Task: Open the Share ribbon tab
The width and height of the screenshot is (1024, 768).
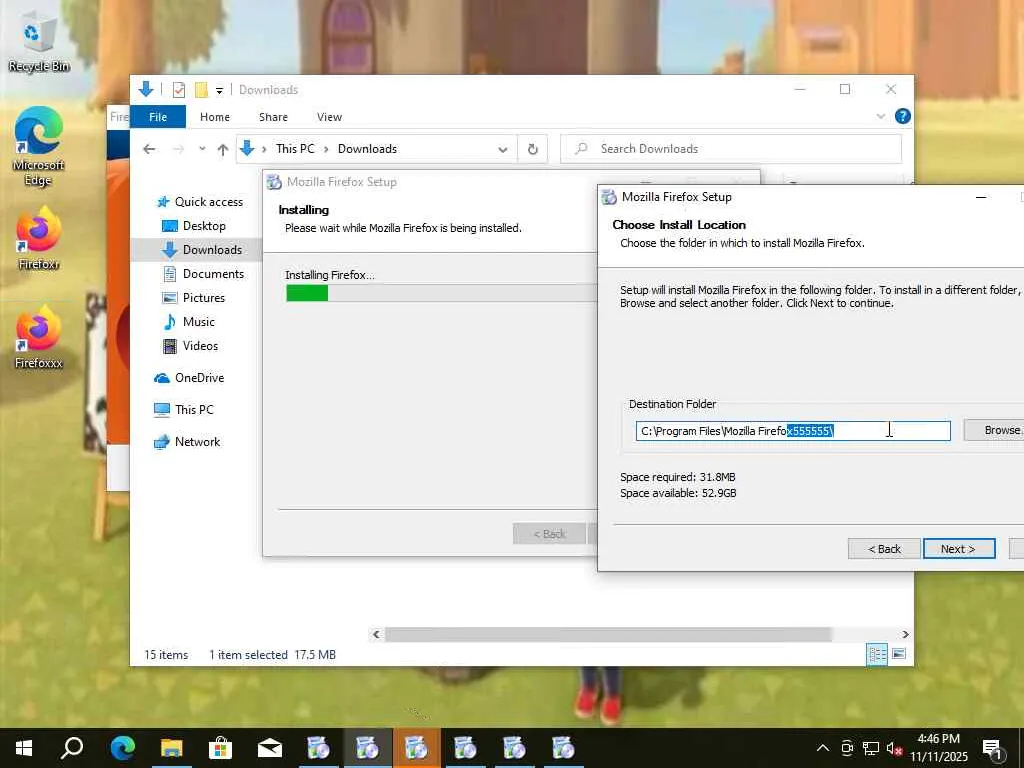Action: point(273,117)
